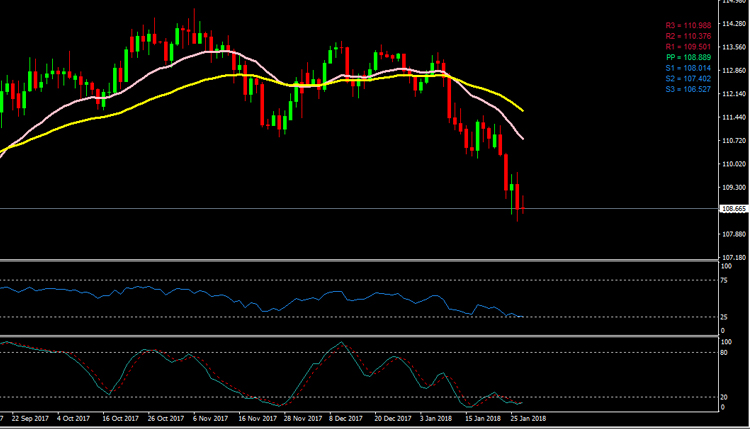Select the 113.560 price axis value
Screen dimensions: 750x430
tap(734, 47)
